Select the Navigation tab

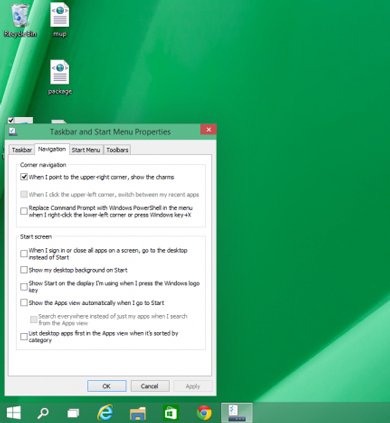[x=52, y=149]
